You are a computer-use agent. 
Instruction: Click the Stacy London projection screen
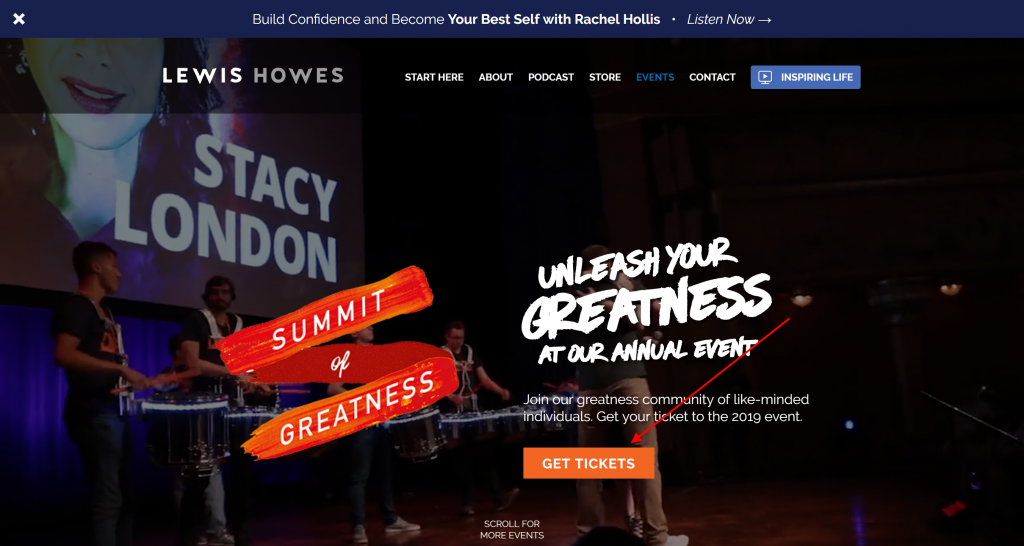182,170
